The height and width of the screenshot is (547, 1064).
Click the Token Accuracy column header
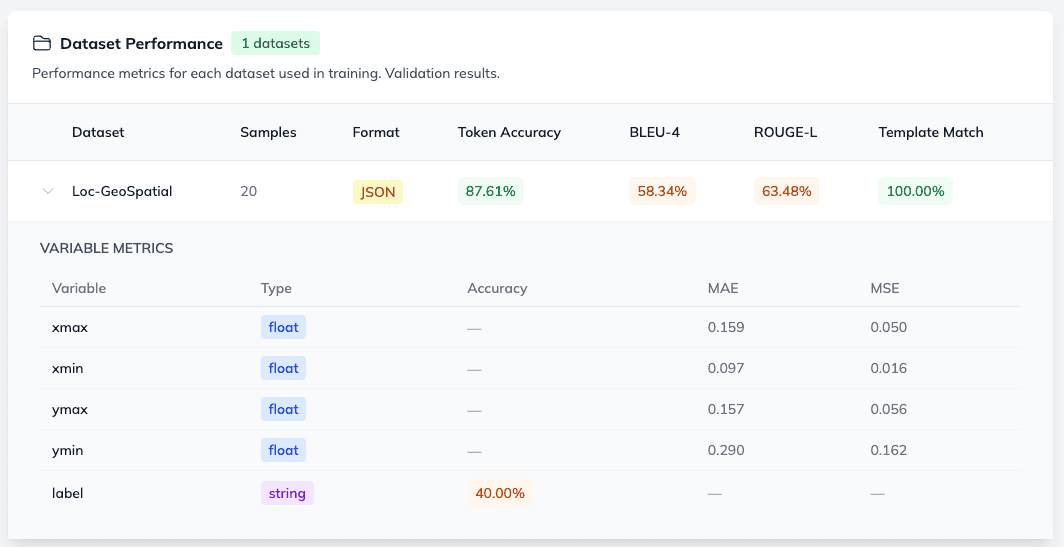[x=509, y=132]
